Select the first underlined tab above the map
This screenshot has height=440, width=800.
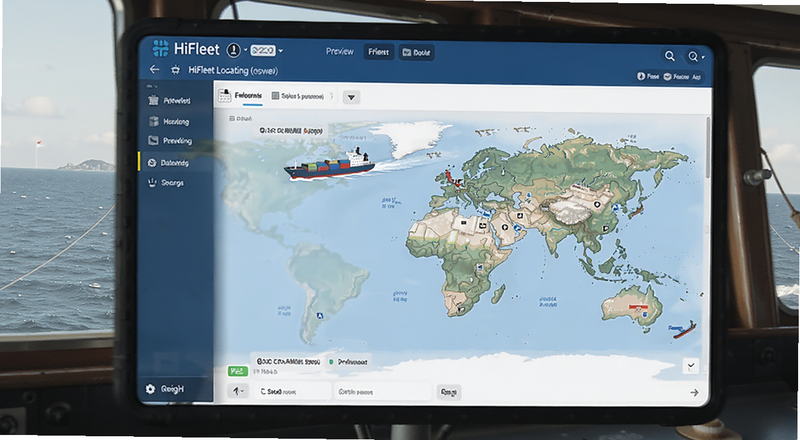(x=248, y=95)
